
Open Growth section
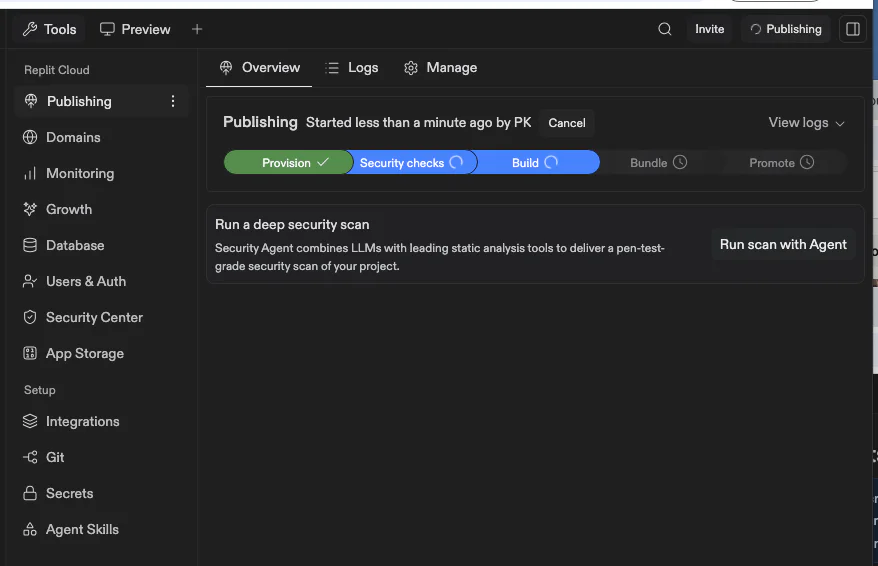102,209
